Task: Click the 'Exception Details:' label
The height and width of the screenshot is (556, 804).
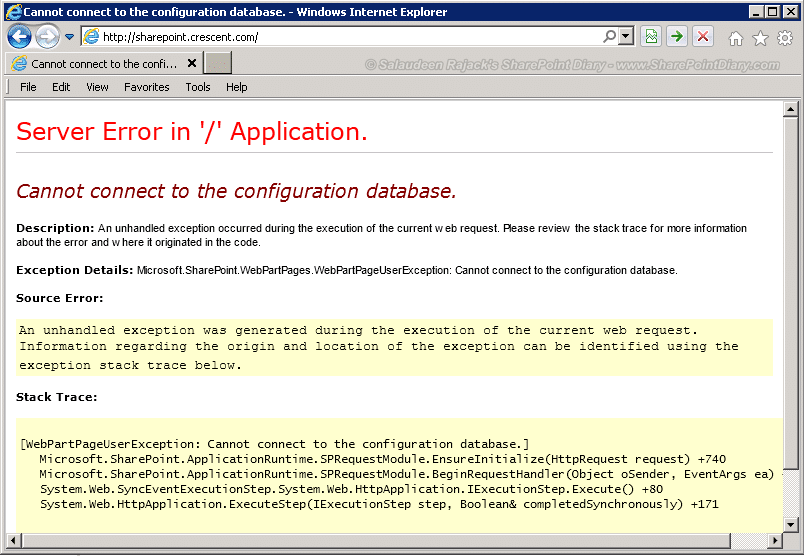Action: [74, 270]
